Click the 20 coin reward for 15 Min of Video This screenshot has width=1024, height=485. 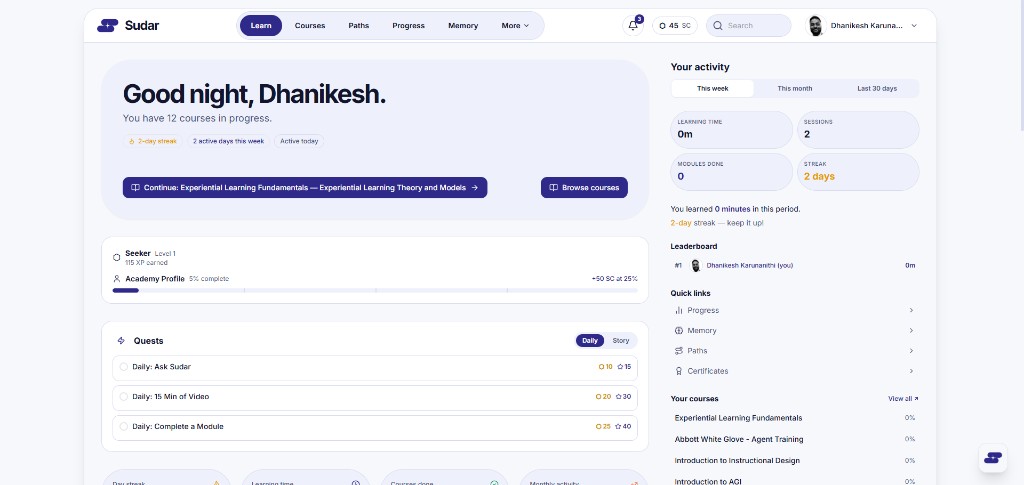pos(603,397)
